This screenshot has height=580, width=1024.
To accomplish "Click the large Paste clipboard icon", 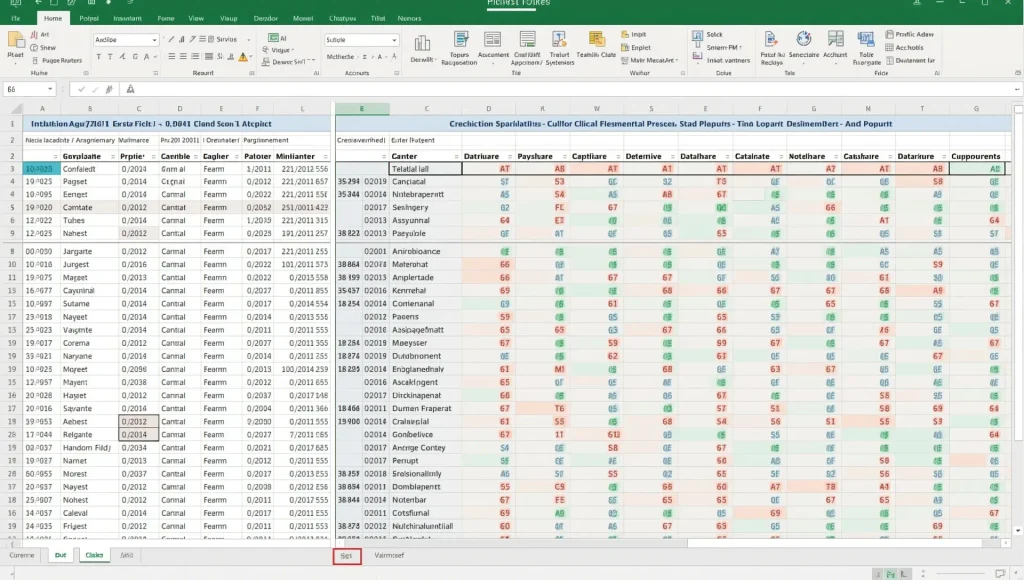I will coord(16,41).
